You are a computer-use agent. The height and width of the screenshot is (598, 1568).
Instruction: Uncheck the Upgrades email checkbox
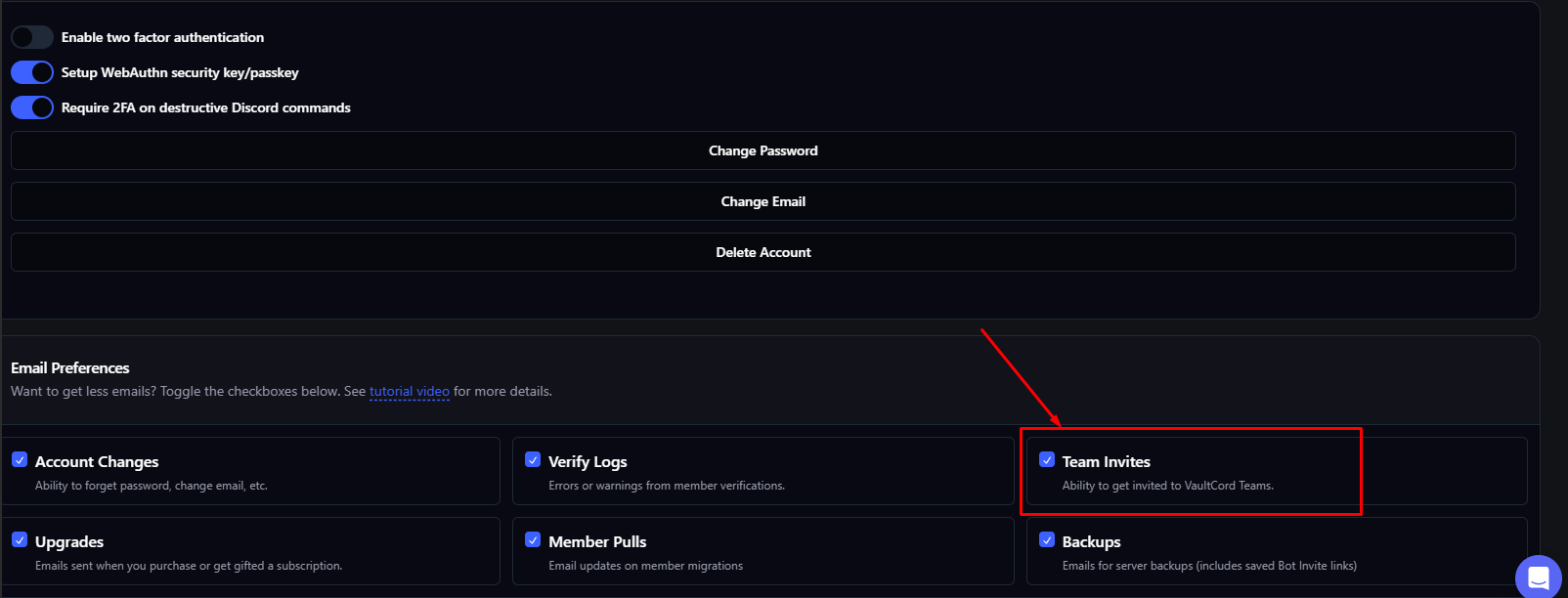[x=20, y=539]
